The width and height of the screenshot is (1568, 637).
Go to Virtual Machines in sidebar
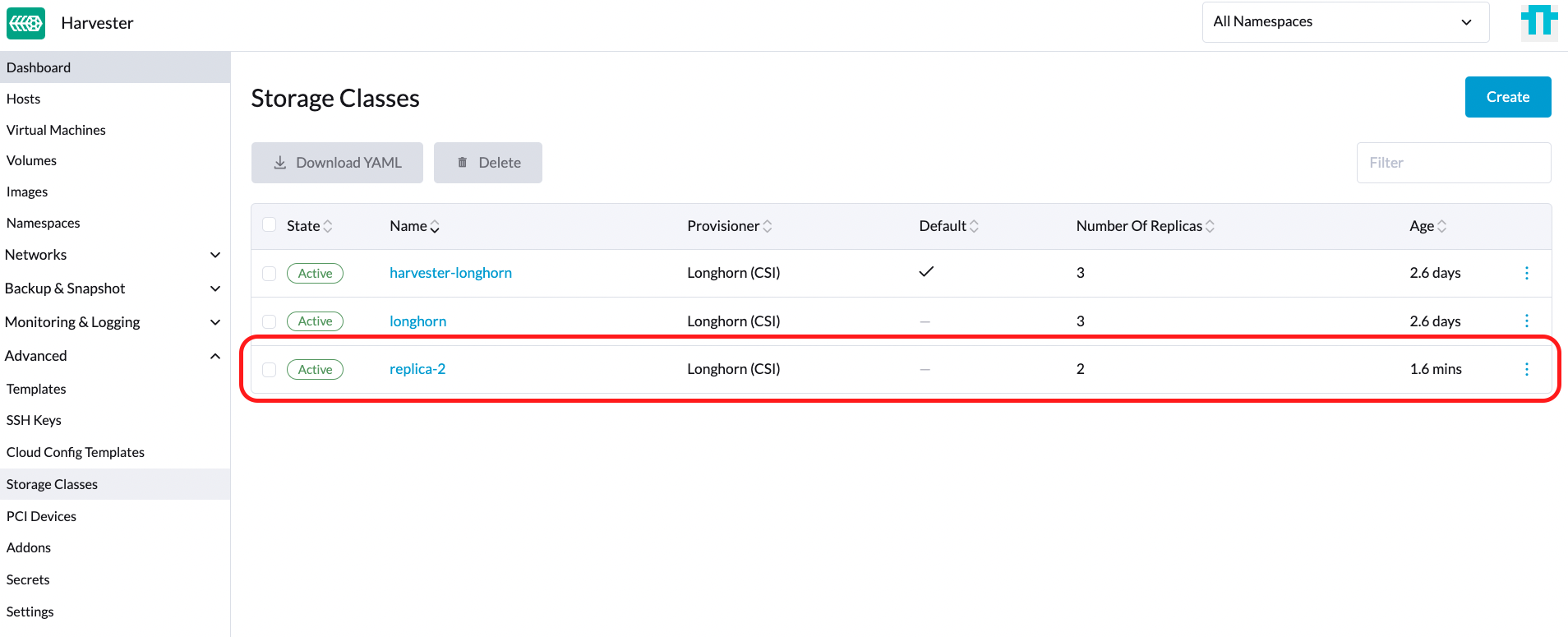tap(56, 130)
